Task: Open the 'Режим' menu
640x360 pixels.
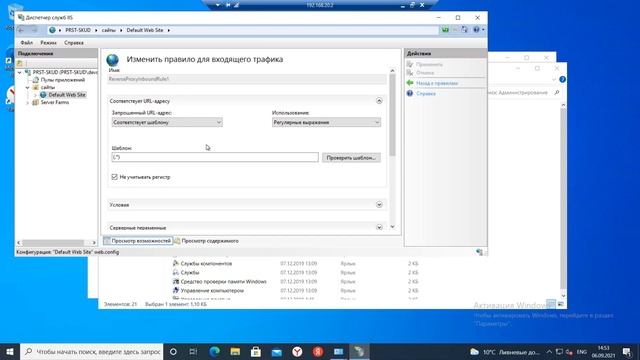Action: [x=48, y=42]
